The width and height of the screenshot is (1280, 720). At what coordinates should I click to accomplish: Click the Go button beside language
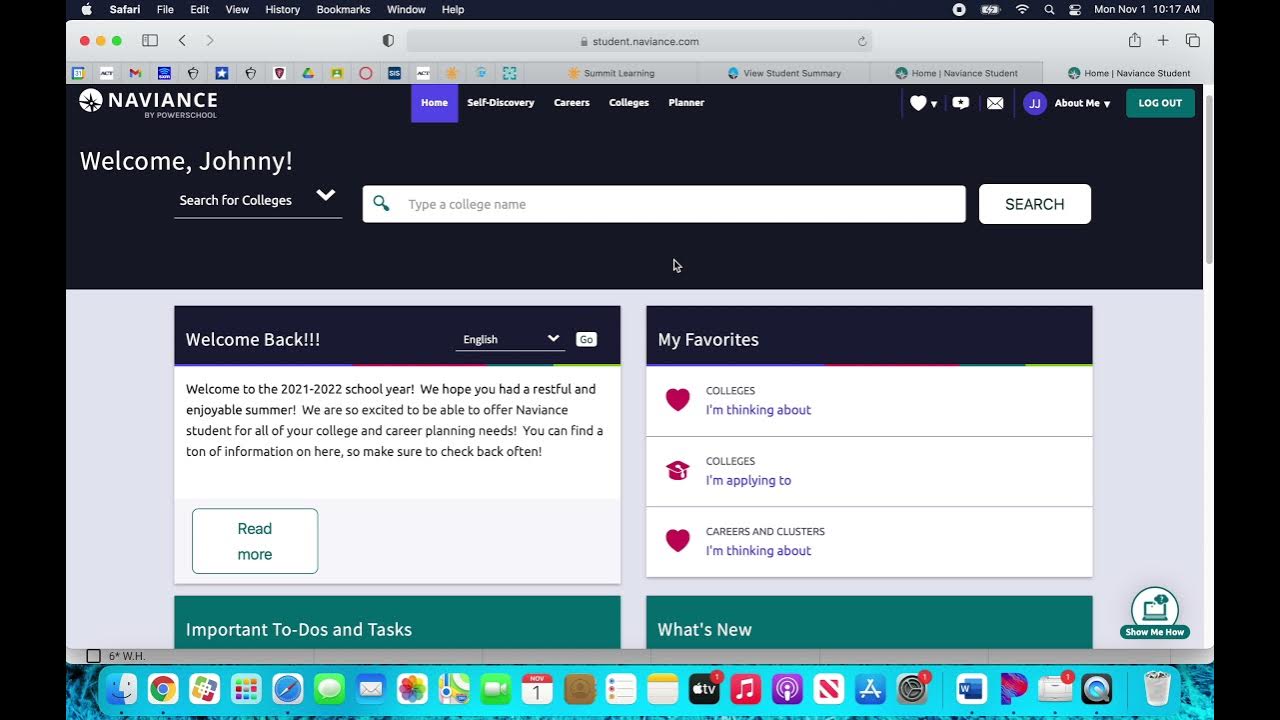coord(586,340)
